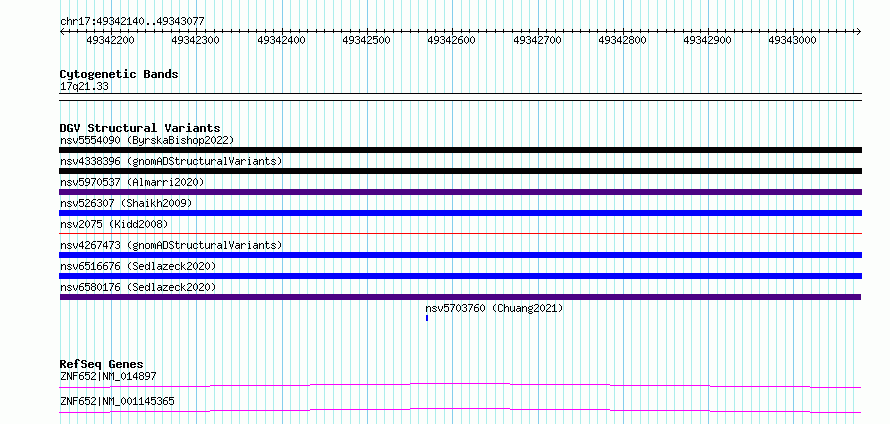
Task: Click ruler position 49342700
Action: (537, 40)
